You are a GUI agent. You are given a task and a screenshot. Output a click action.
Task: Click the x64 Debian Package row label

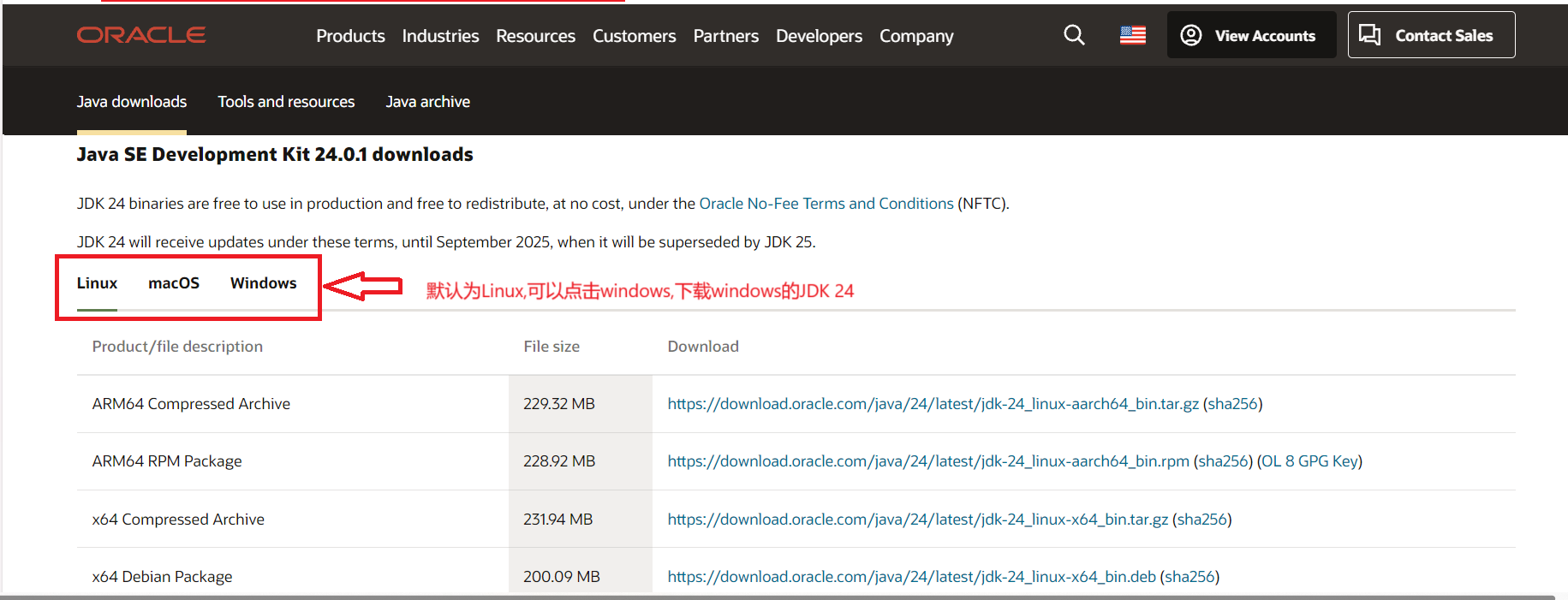tap(162, 577)
